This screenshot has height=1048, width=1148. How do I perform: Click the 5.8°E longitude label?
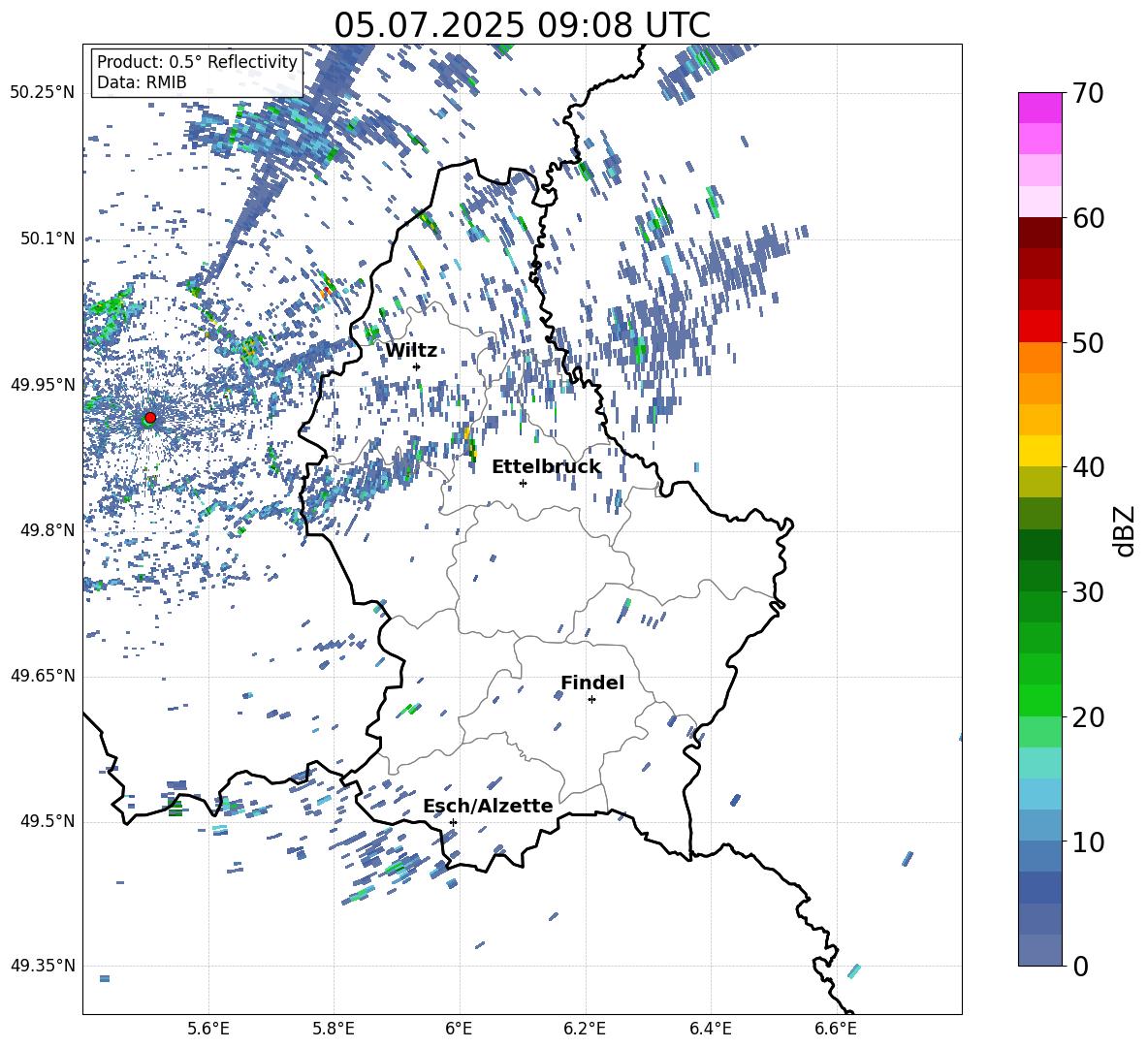click(334, 1029)
